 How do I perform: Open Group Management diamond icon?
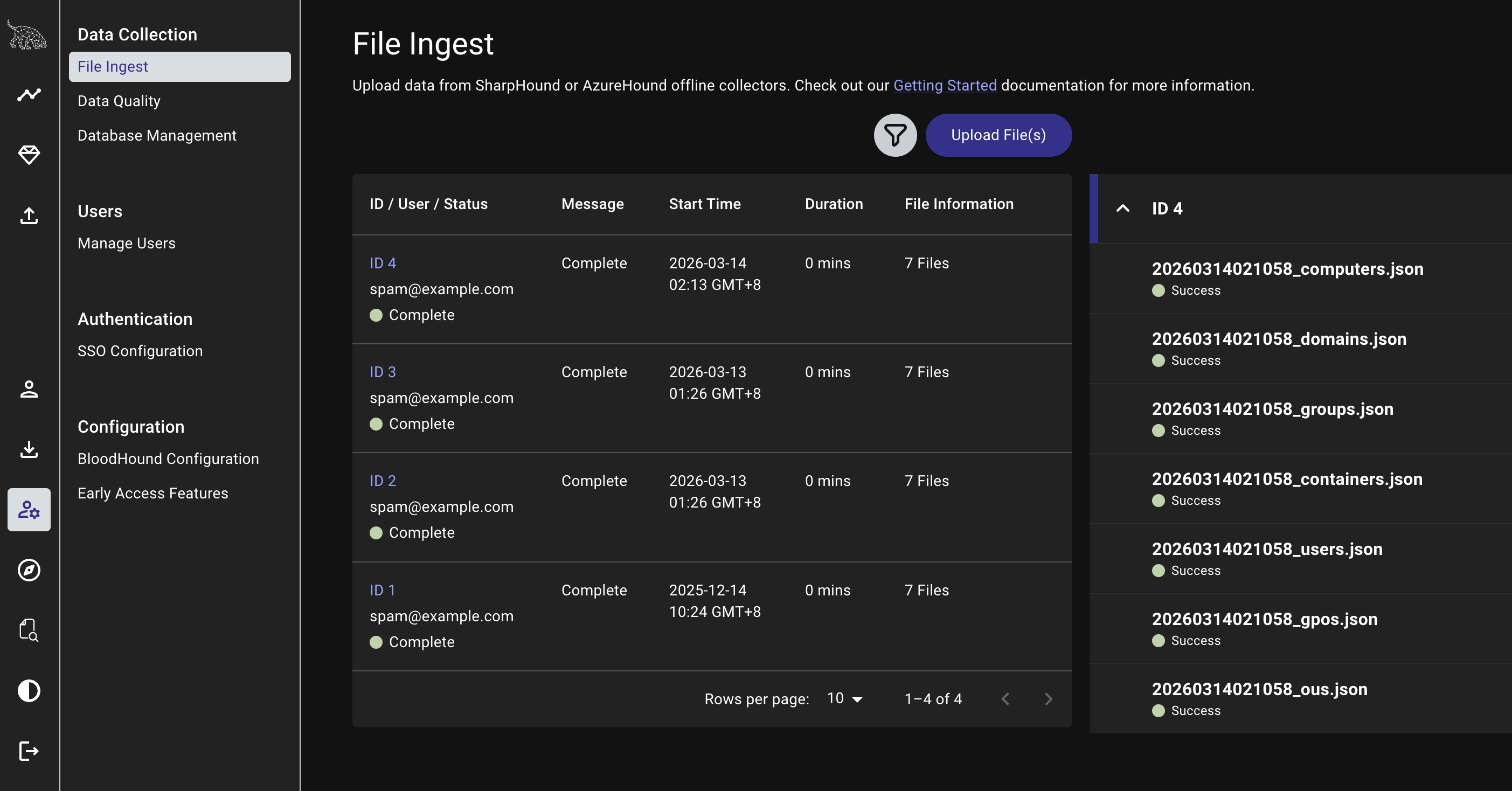pos(29,155)
